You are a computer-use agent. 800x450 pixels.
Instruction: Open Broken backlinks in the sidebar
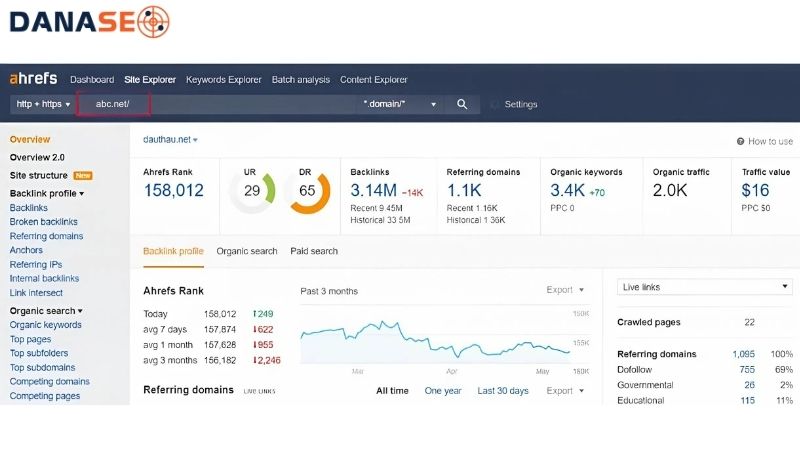click(x=44, y=221)
